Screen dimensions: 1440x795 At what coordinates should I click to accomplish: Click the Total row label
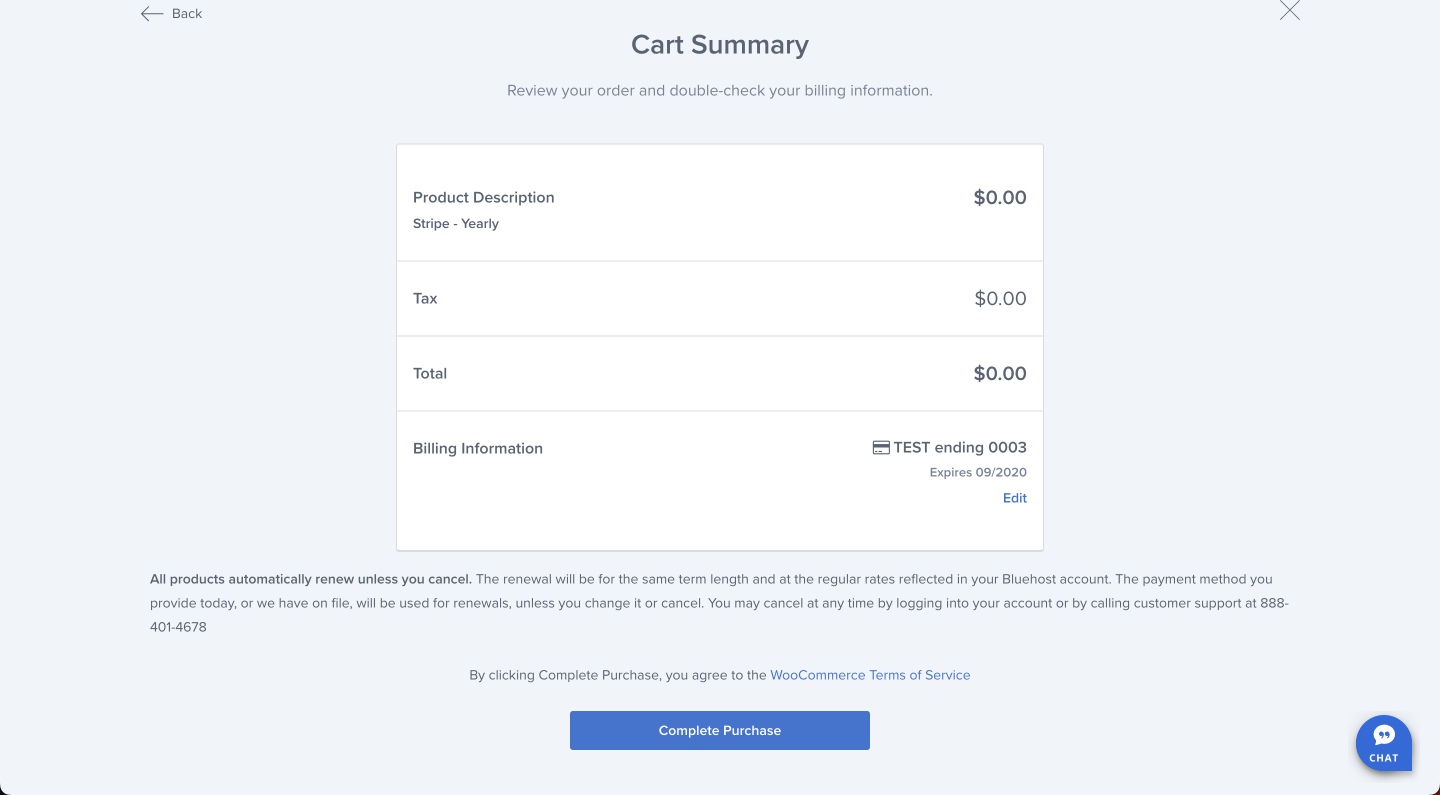(x=430, y=373)
